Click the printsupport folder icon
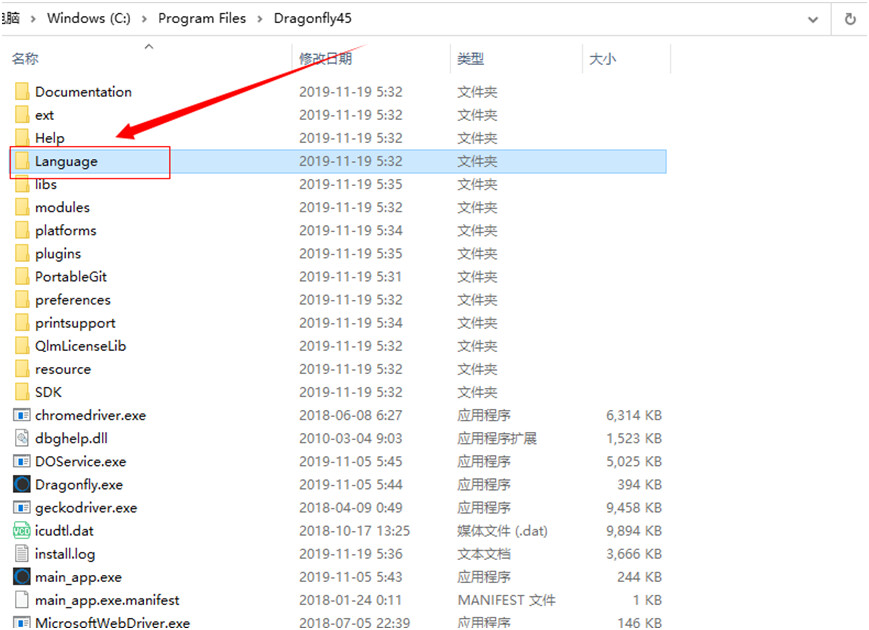The image size is (869, 630). tap(22, 323)
